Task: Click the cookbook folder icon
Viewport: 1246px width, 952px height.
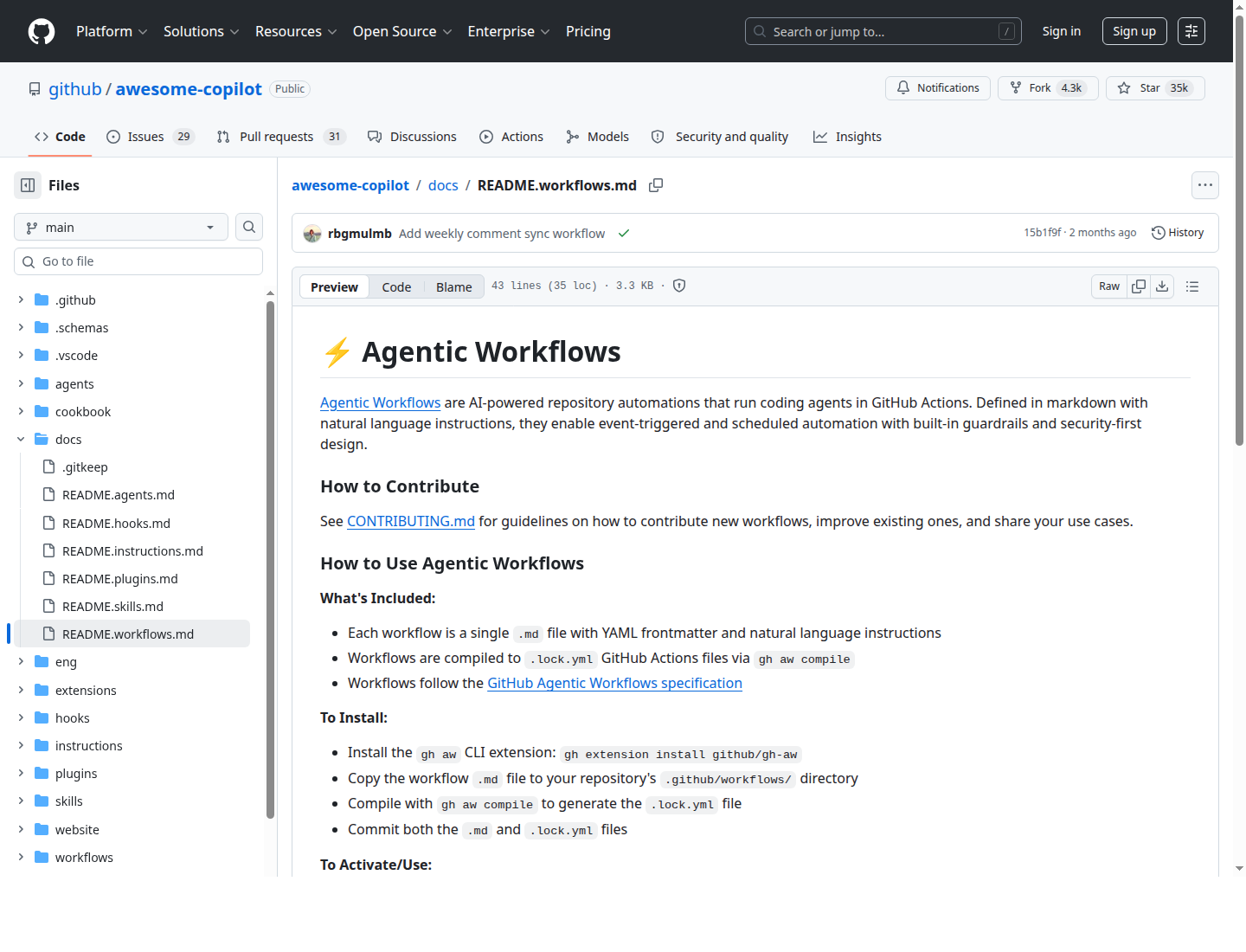Action: pos(42,411)
